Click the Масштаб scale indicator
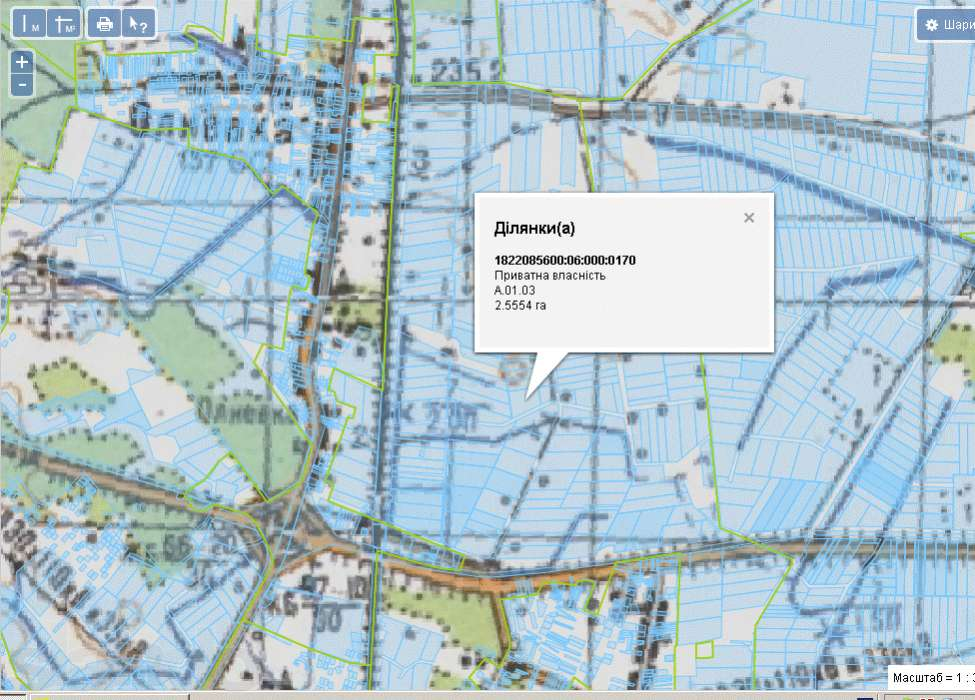Image resolution: width=975 pixels, height=700 pixels. 930,677
